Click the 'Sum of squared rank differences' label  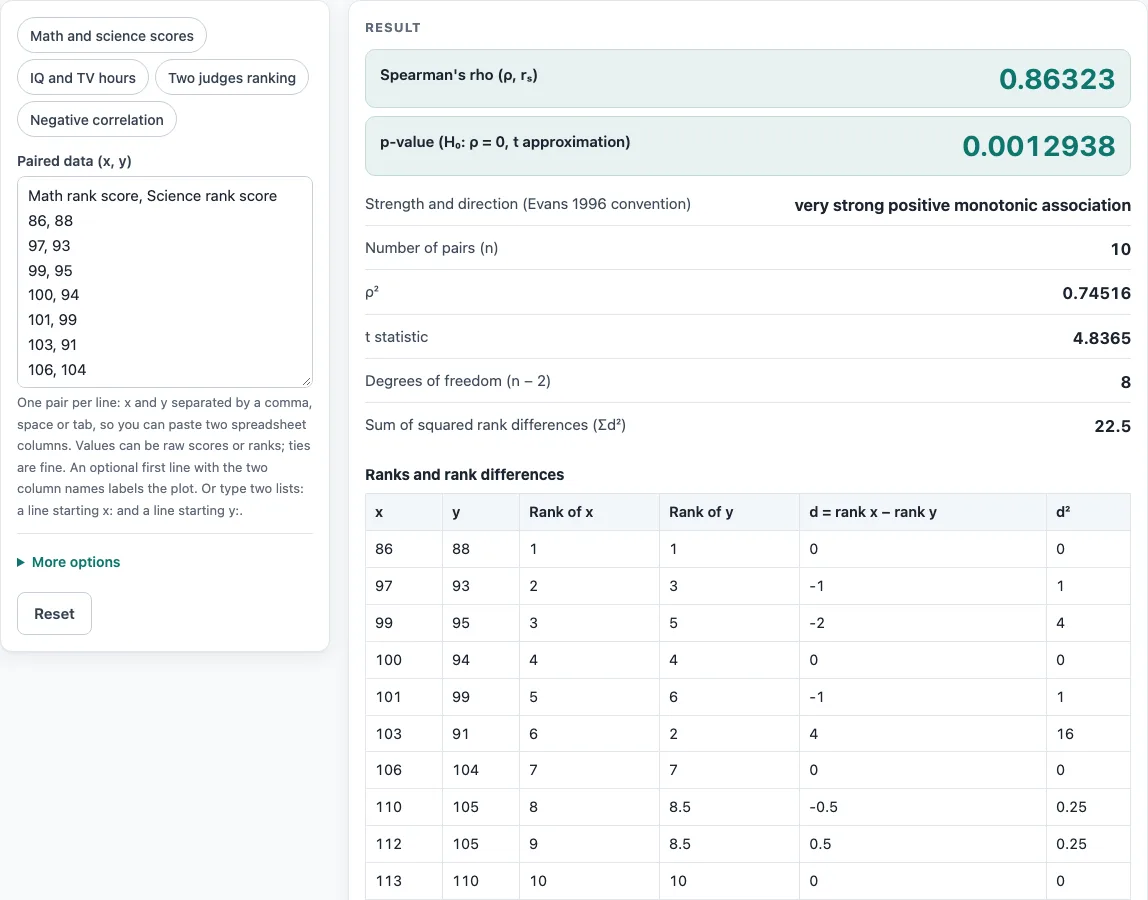tap(495, 425)
